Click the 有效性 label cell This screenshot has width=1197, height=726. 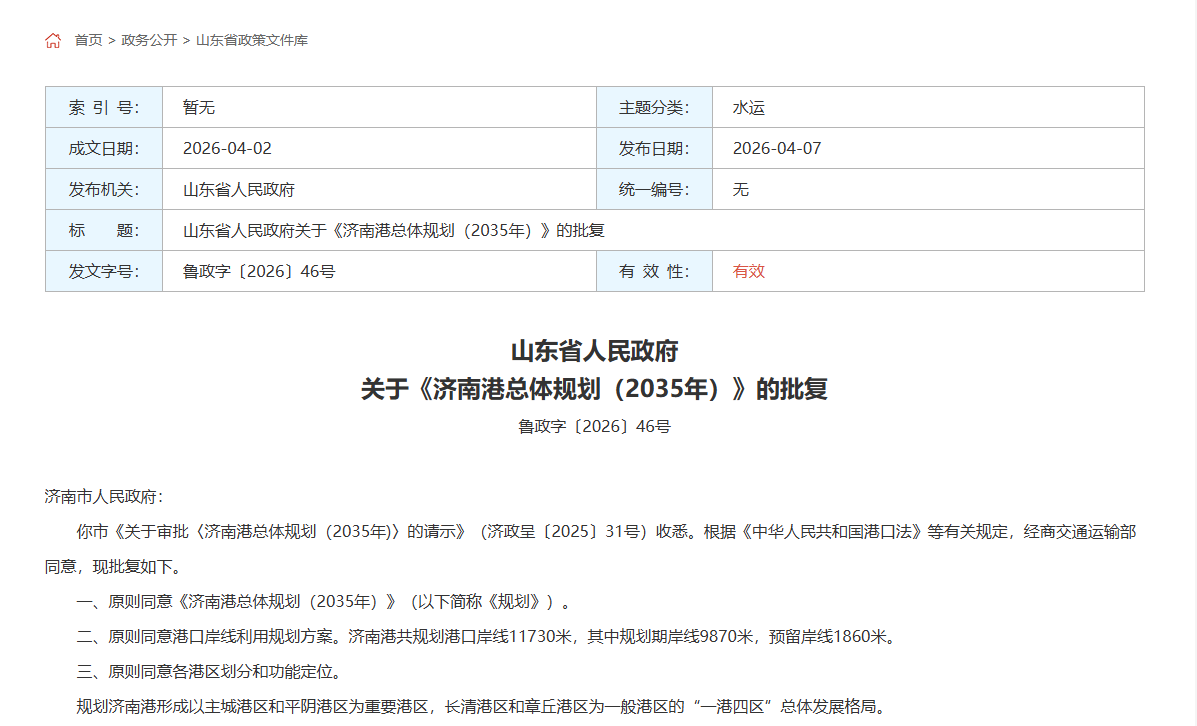pyautogui.click(x=654, y=272)
